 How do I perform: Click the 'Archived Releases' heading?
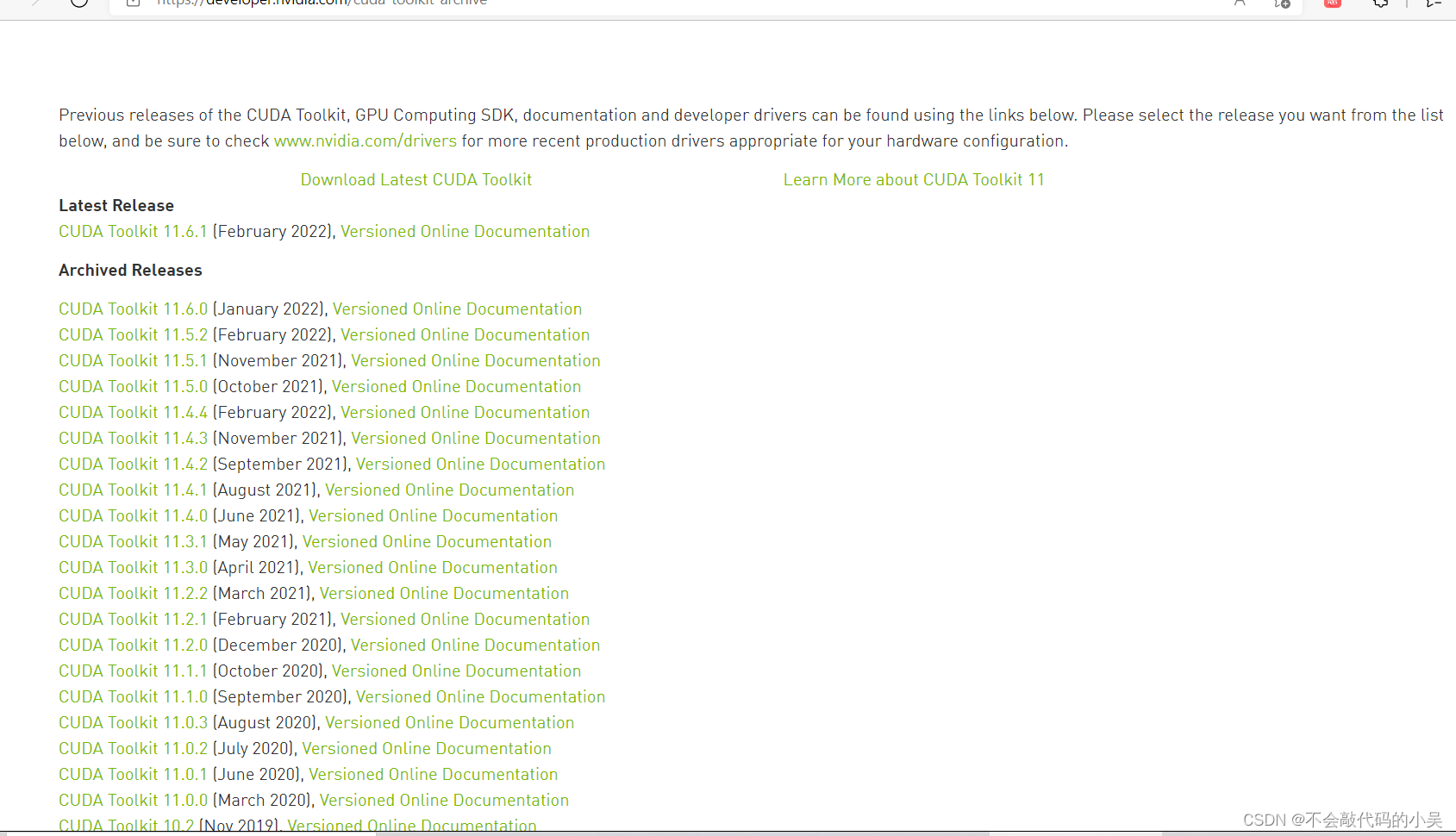[x=130, y=271]
